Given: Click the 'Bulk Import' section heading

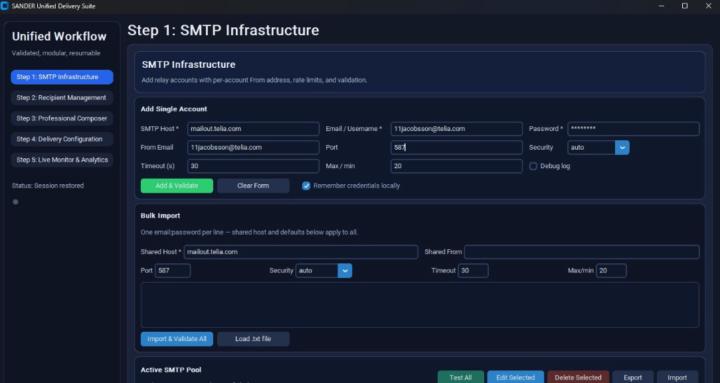Looking at the screenshot, I should pos(160,215).
